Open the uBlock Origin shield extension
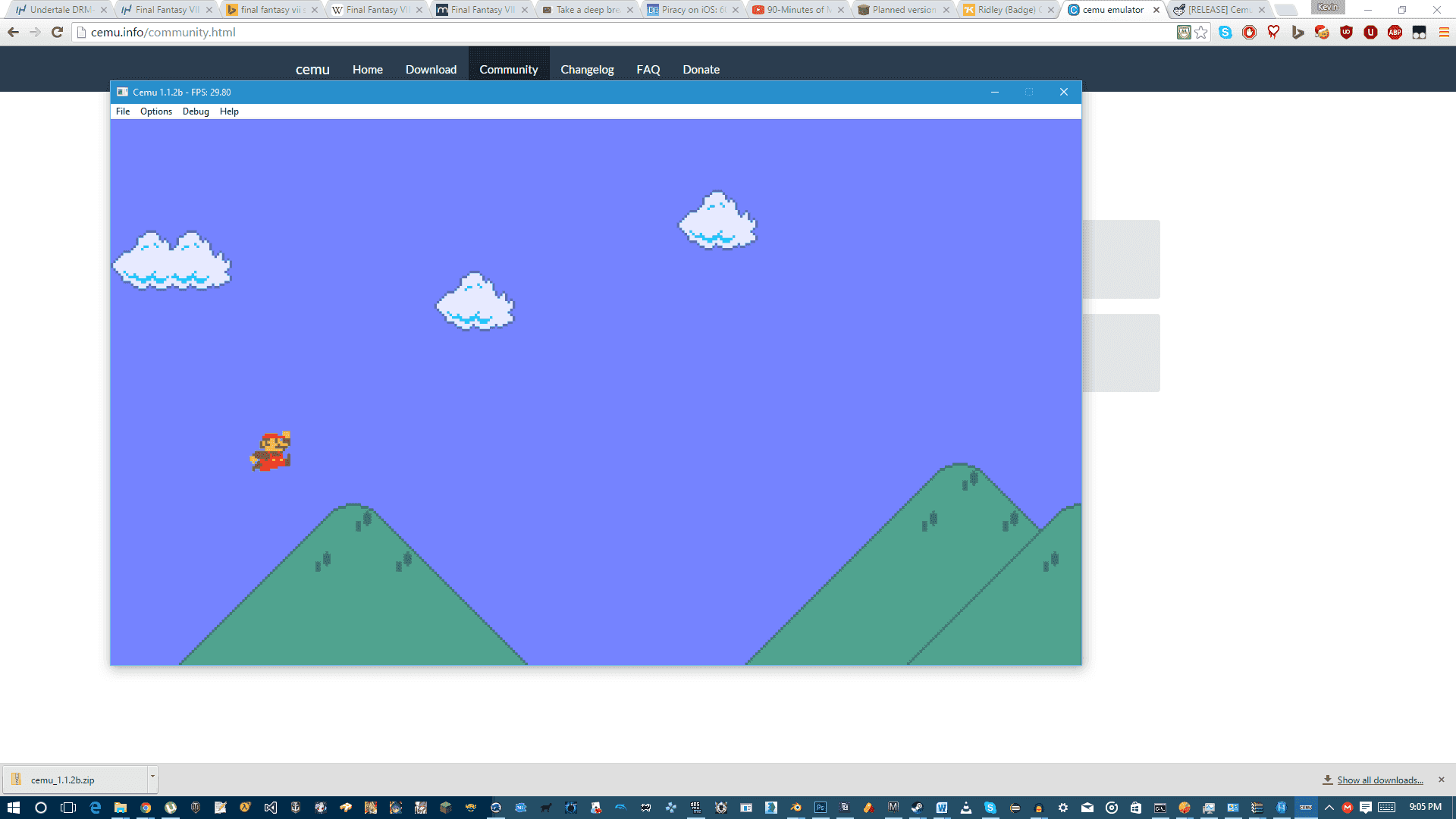Viewport: 1456px width, 819px height. 1347,32
